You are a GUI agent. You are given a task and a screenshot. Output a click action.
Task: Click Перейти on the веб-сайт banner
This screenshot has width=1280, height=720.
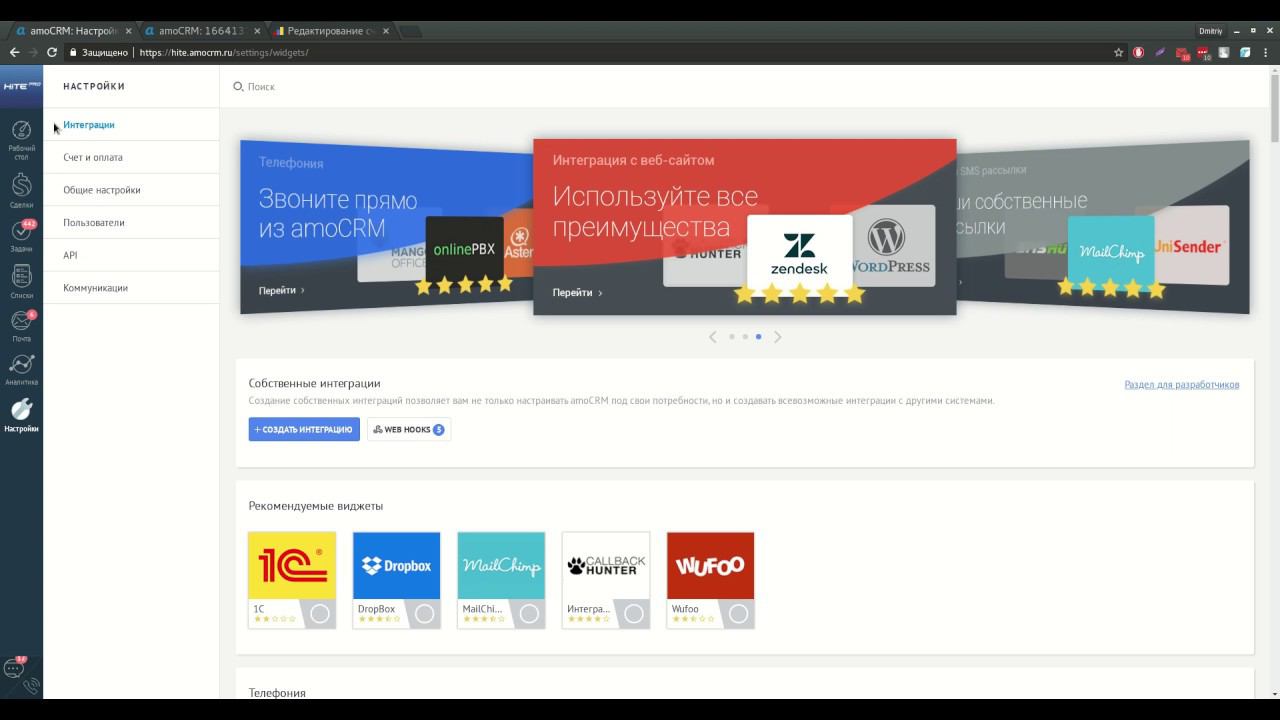tap(577, 293)
